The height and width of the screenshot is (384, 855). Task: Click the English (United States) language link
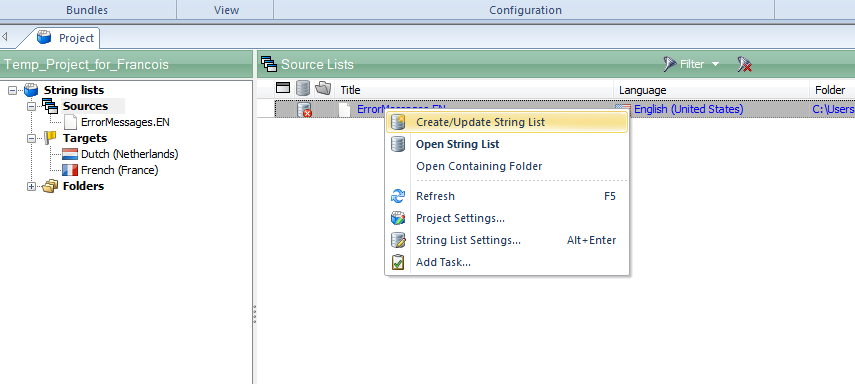[x=688, y=109]
